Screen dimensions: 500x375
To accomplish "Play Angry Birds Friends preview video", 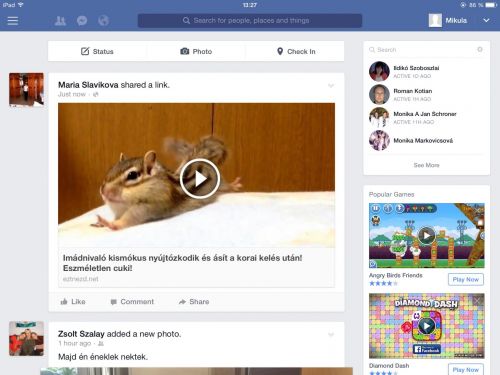I will [x=427, y=236].
